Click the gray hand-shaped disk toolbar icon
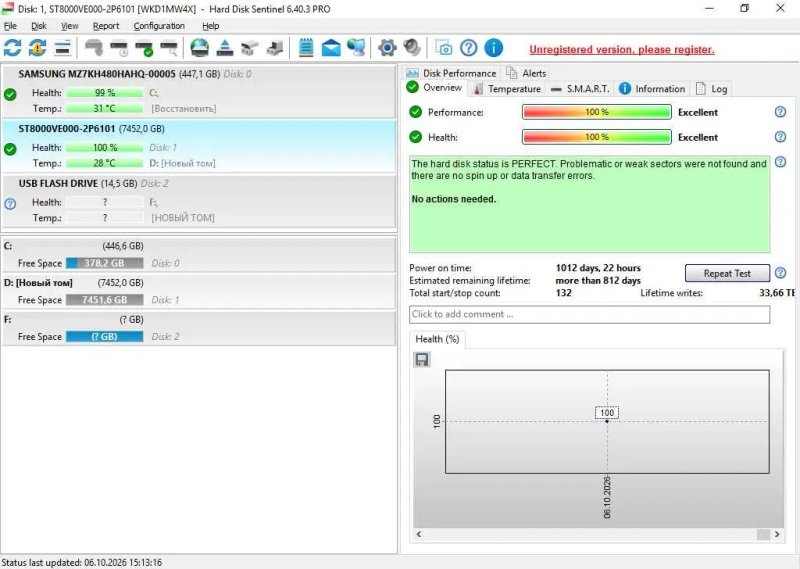 coord(93,48)
